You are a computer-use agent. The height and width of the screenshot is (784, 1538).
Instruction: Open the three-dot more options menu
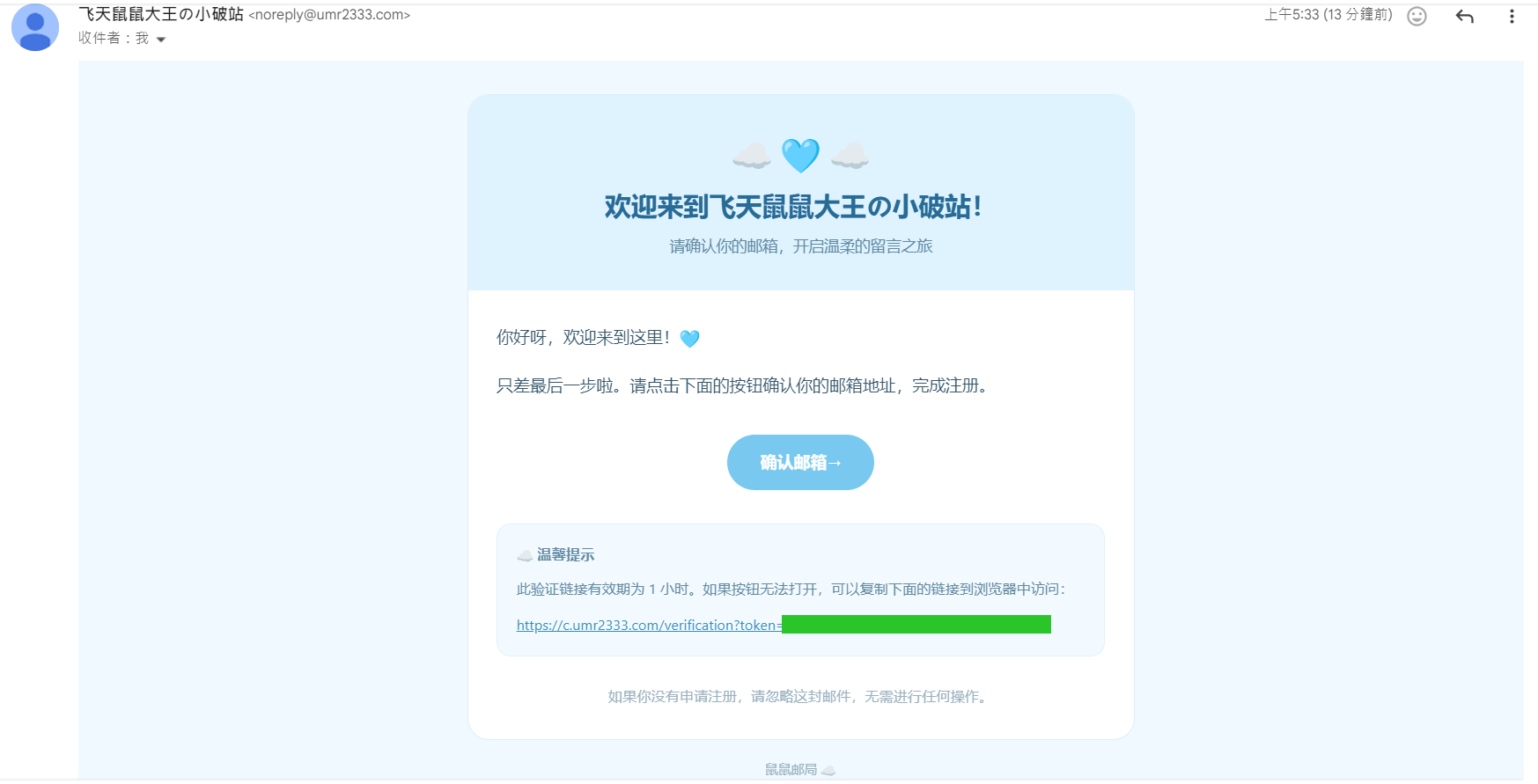click(1512, 16)
